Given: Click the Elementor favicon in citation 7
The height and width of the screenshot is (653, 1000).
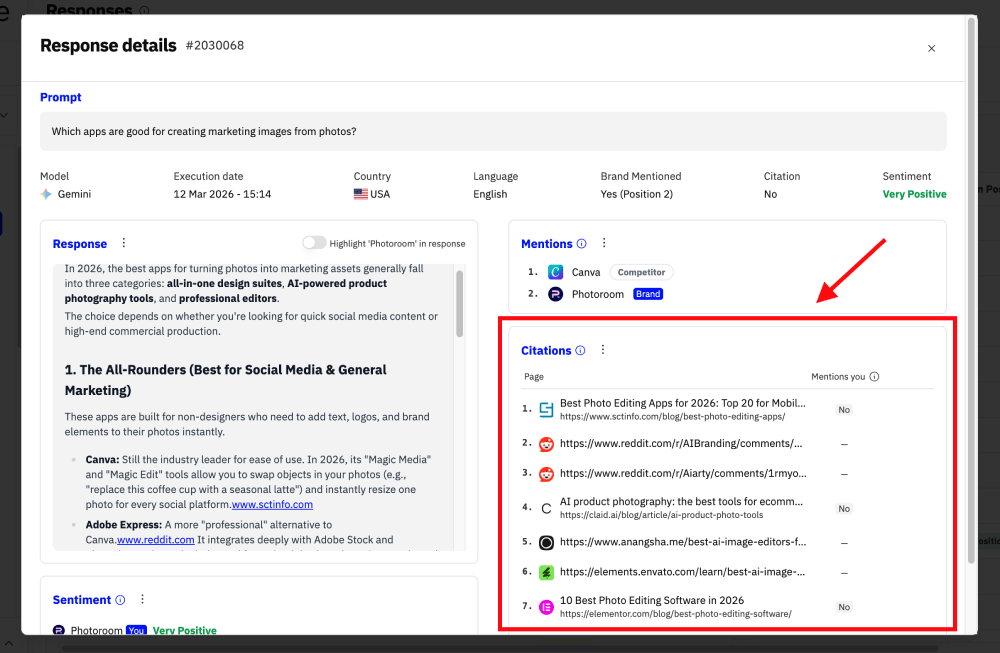Looking at the screenshot, I should coord(546,607).
